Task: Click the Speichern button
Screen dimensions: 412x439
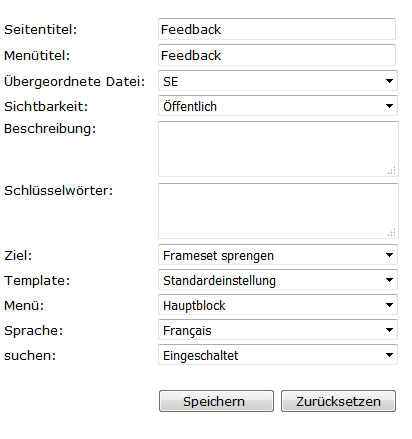Action: (216, 401)
